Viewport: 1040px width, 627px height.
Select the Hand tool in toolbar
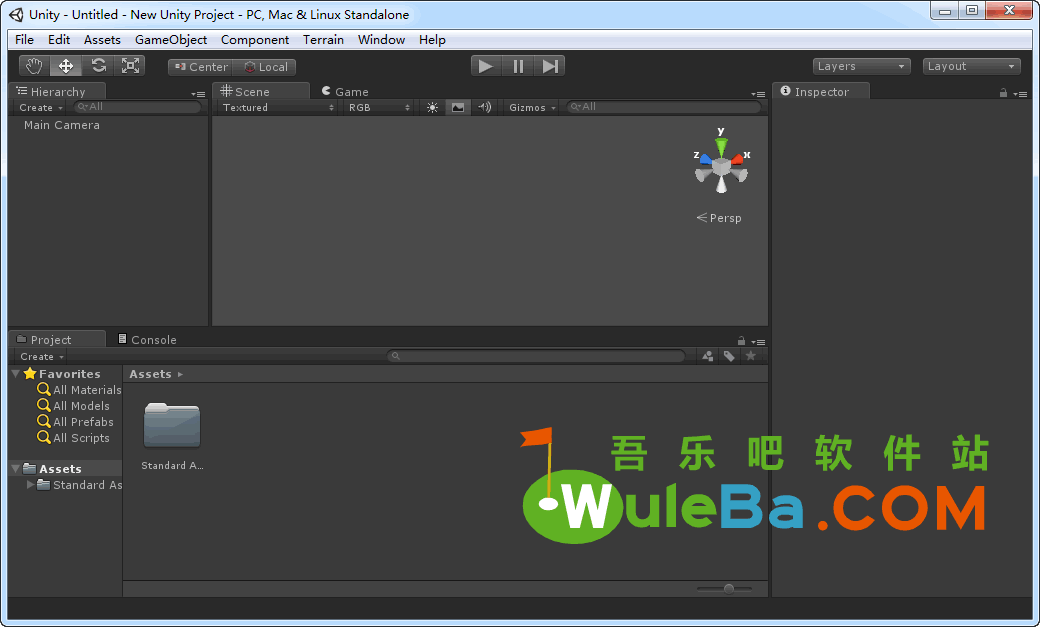(34, 66)
